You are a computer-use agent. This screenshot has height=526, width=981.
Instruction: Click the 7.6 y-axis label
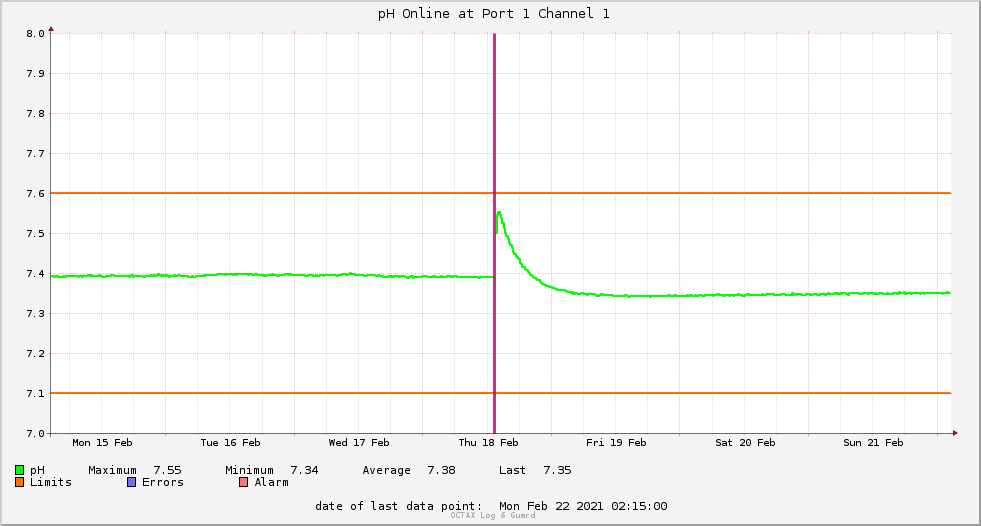36,194
